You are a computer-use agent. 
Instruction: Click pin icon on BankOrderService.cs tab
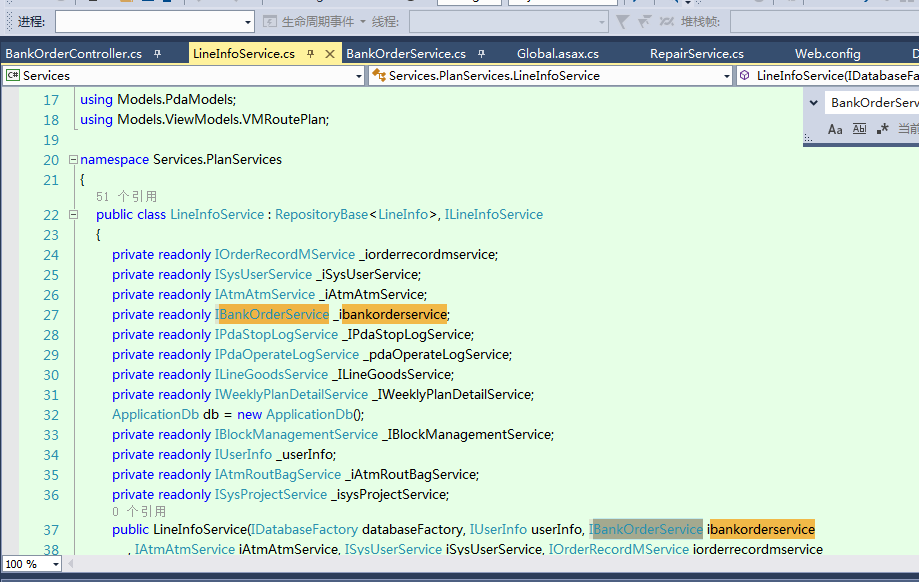481,54
